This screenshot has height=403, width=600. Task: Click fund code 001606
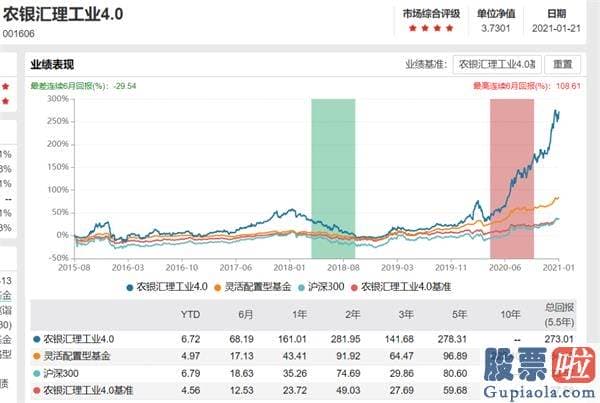tap(19, 34)
